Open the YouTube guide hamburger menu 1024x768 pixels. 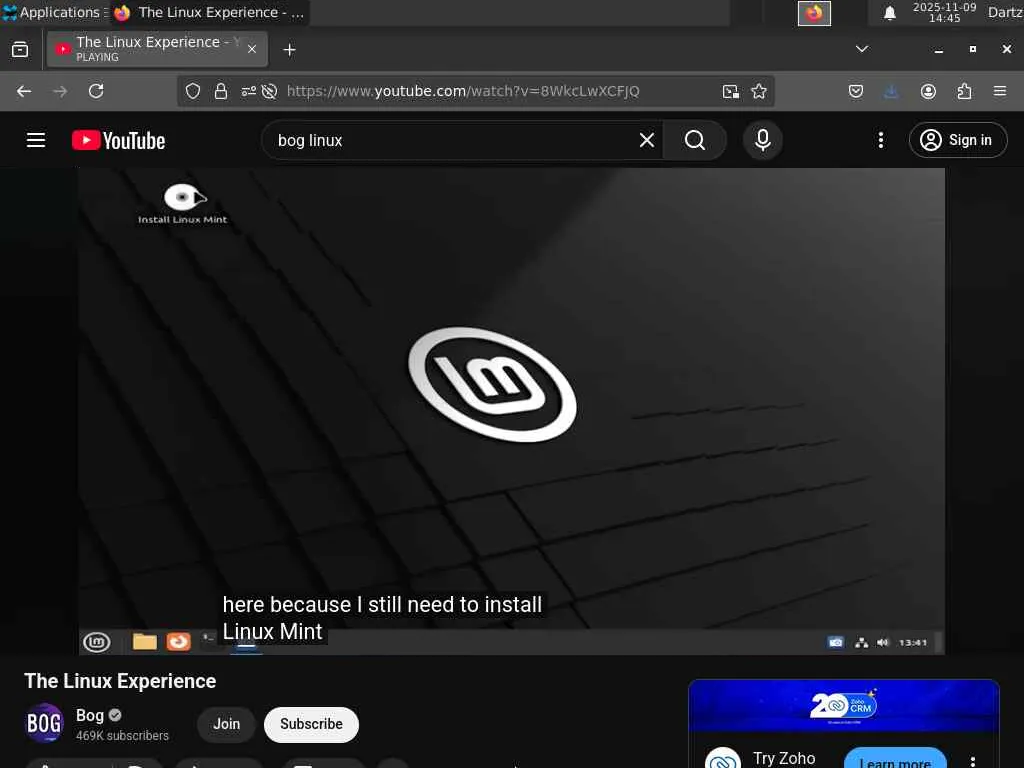pos(36,140)
